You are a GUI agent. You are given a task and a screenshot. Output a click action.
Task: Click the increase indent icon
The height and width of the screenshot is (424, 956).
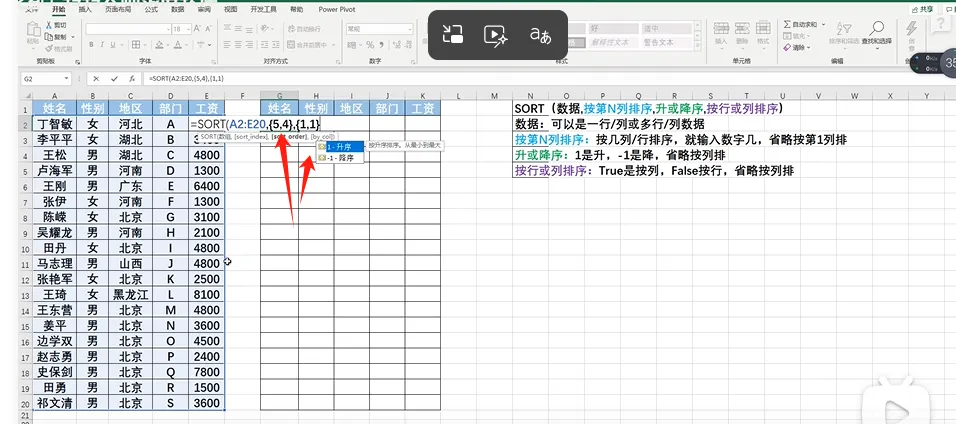[x=276, y=45]
